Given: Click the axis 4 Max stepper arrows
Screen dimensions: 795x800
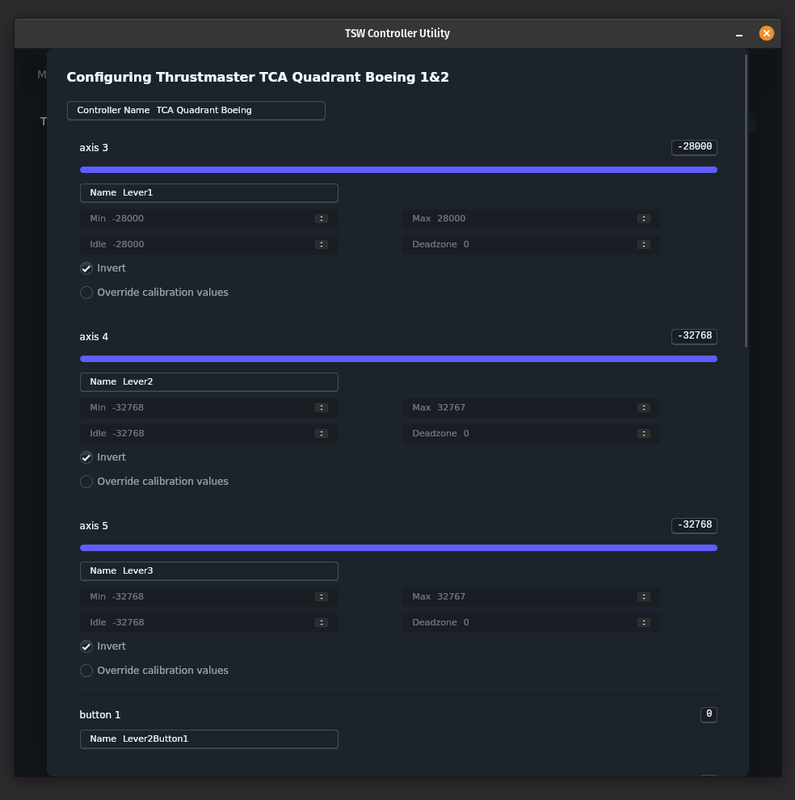Looking at the screenshot, I should point(643,408).
